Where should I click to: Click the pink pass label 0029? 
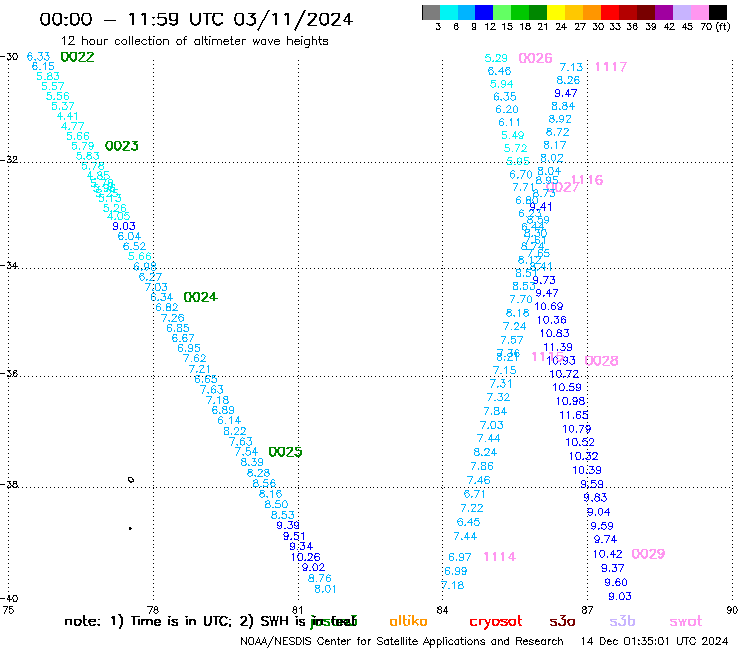[x=648, y=554]
